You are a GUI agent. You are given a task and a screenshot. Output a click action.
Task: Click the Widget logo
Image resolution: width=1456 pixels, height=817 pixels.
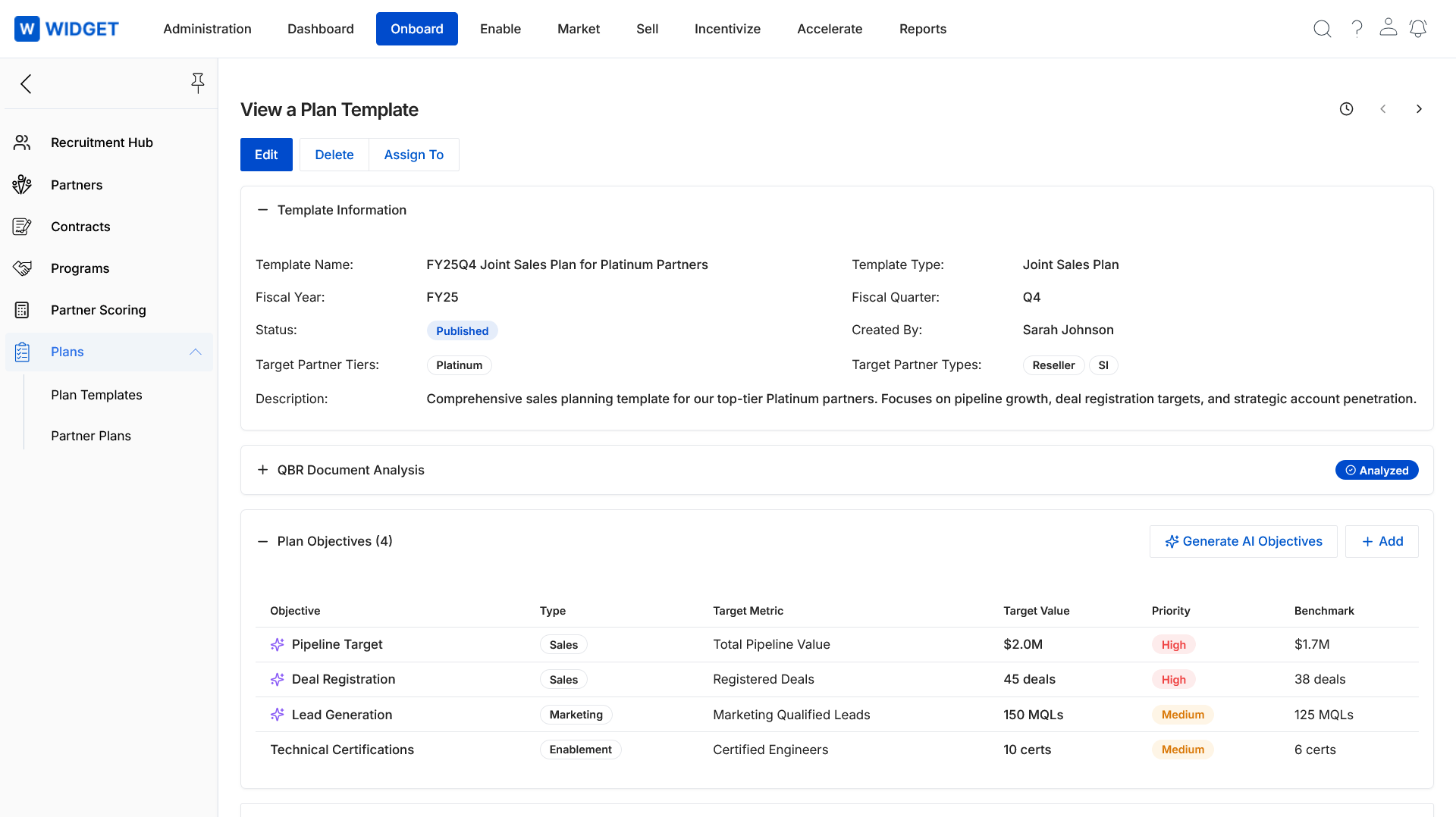coord(67,29)
